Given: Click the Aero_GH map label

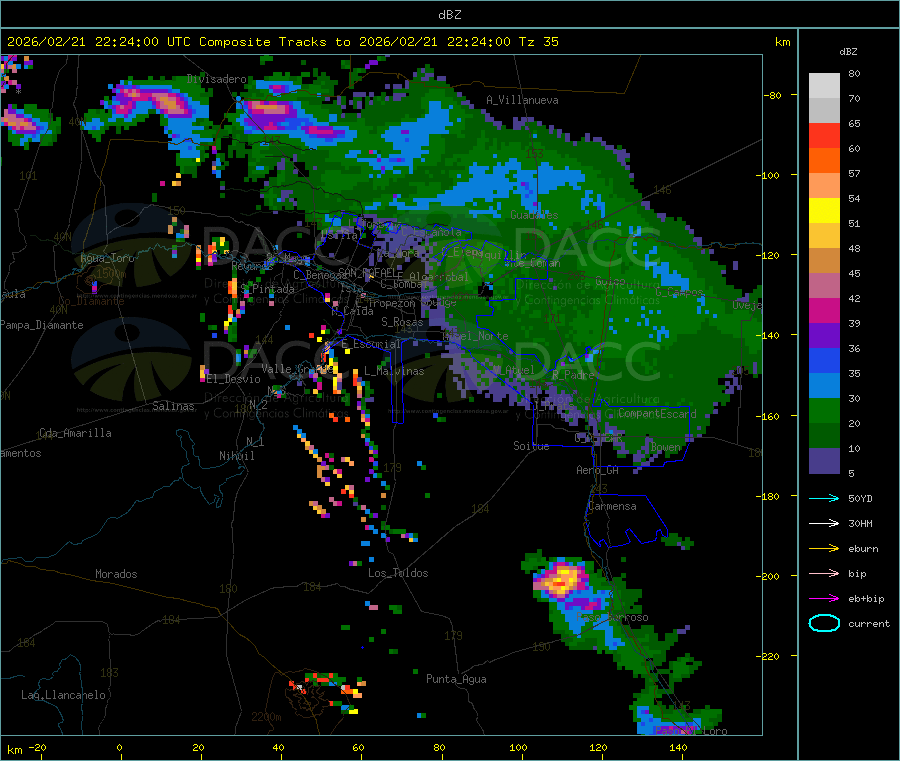Looking at the screenshot, I should [598, 470].
